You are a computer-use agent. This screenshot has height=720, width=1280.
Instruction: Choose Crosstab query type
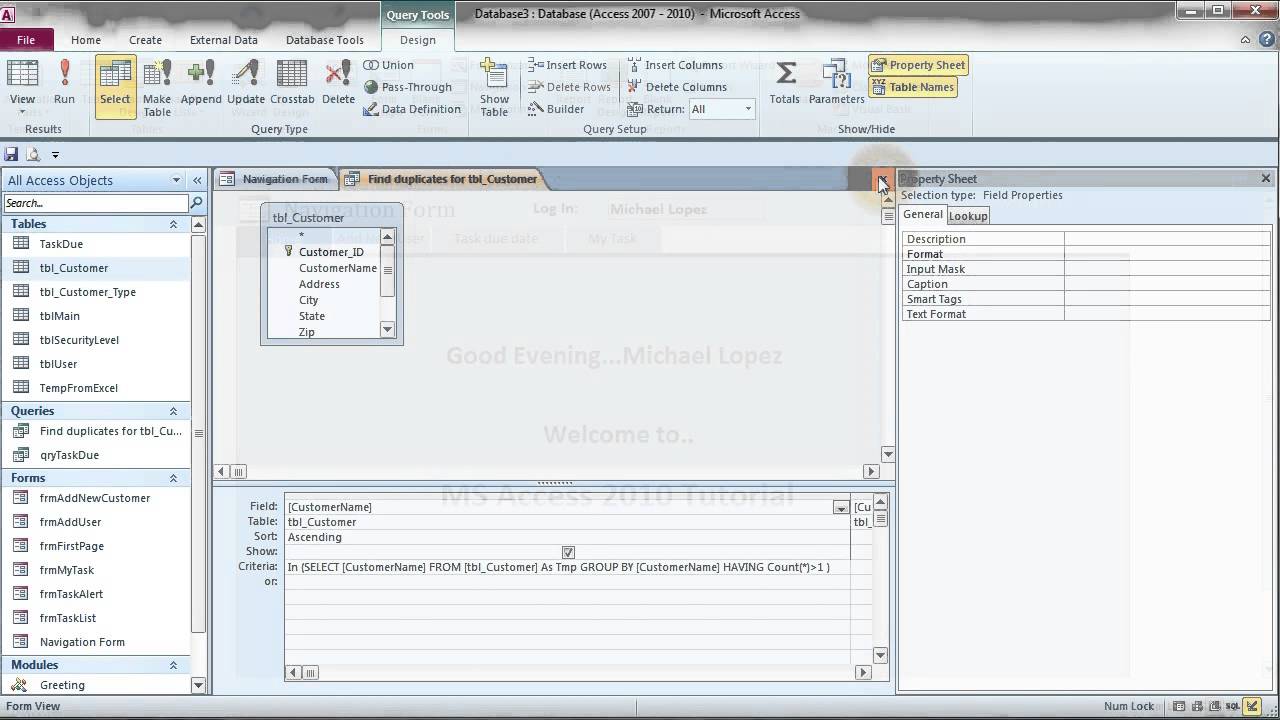(x=292, y=84)
